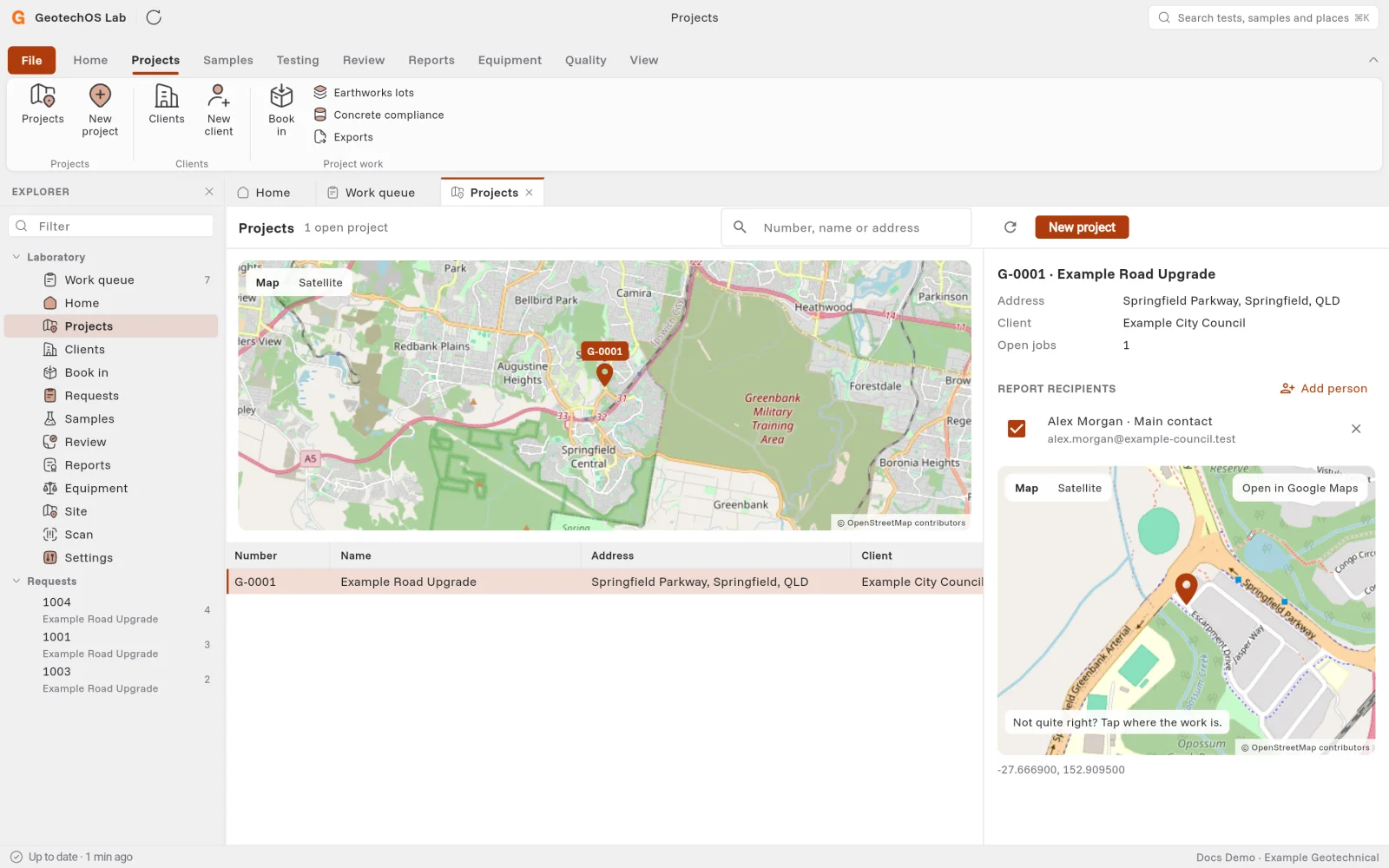Open request 1004 in the explorer

coord(111,610)
